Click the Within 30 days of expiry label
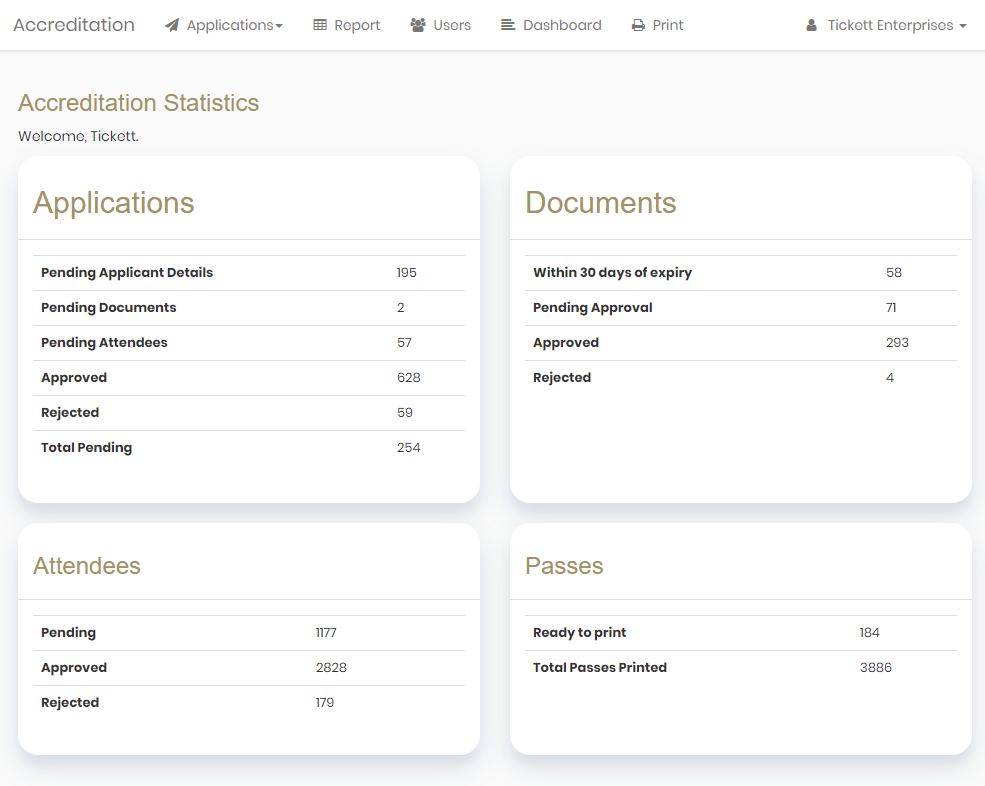 (612, 273)
